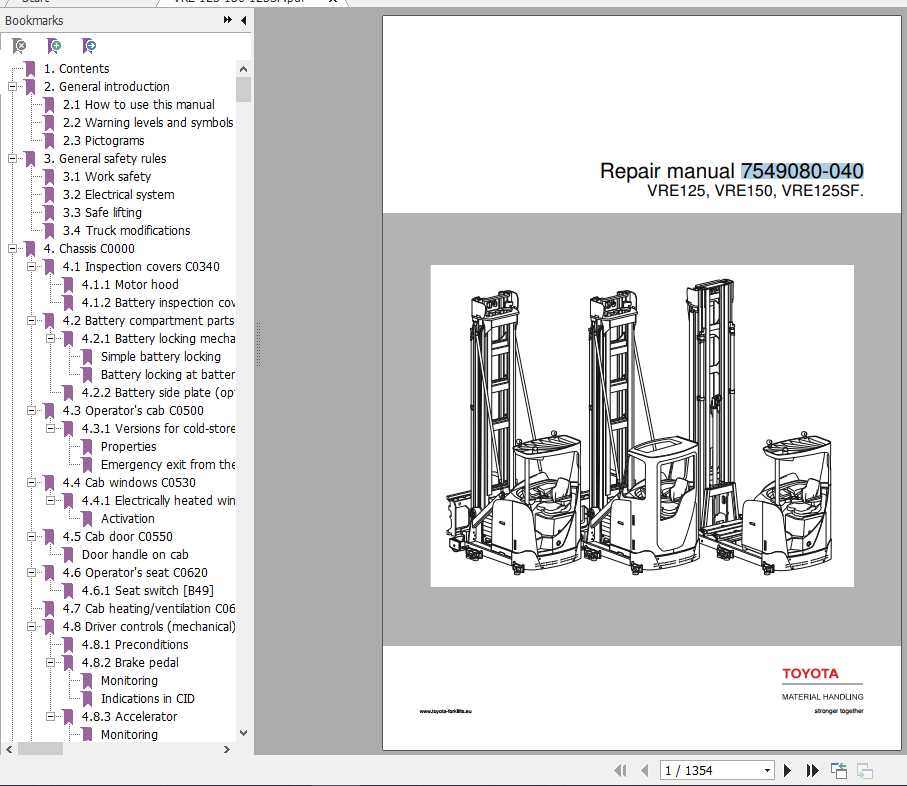Go to the next page arrow icon
The width and height of the screenshot is (907, 786).
[787, 770]
